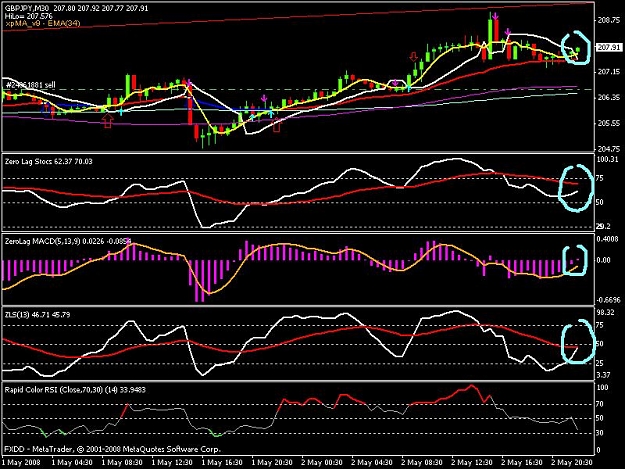Click the 2 May 08:30 time label
Screen dimensions: 625x469
point(422,463)
